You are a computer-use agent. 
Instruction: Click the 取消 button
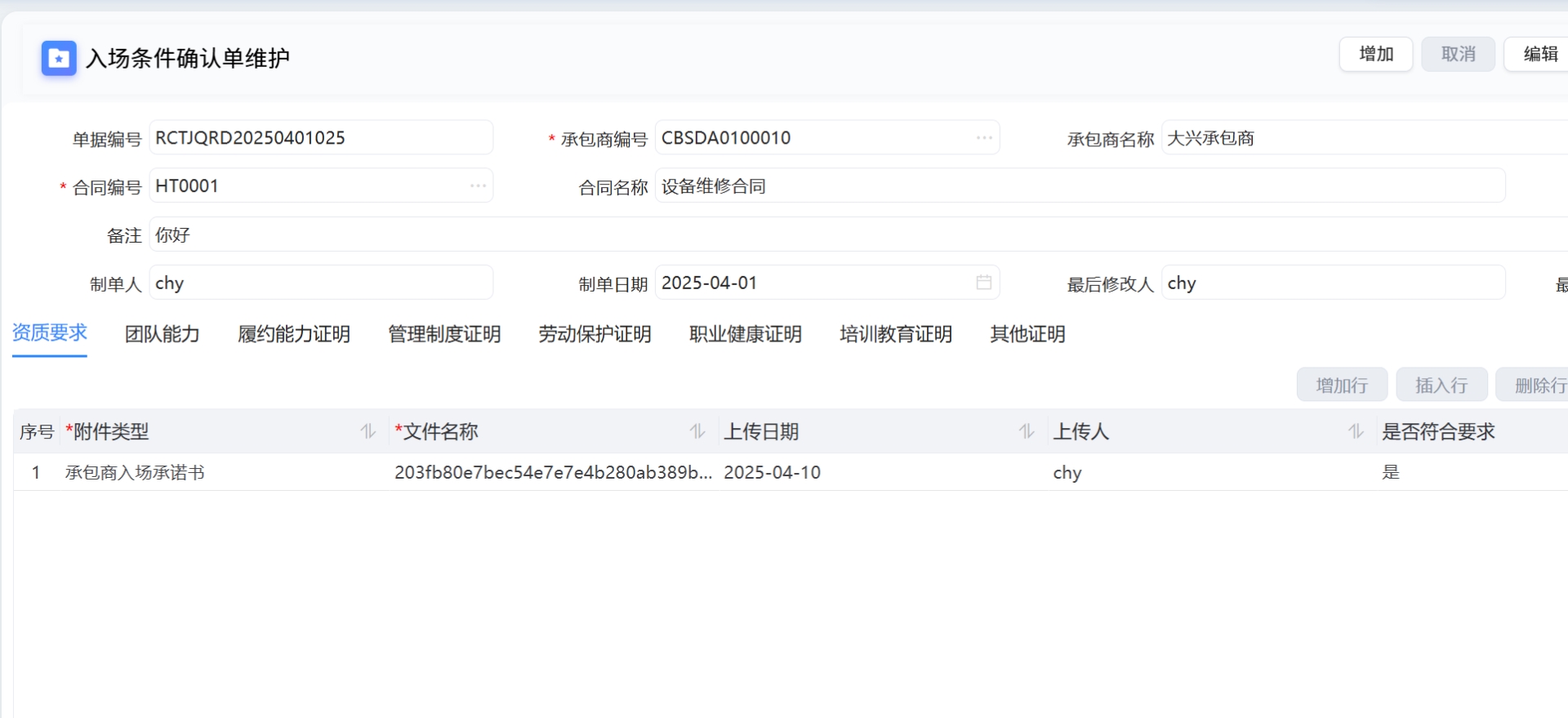(1459, 54)
